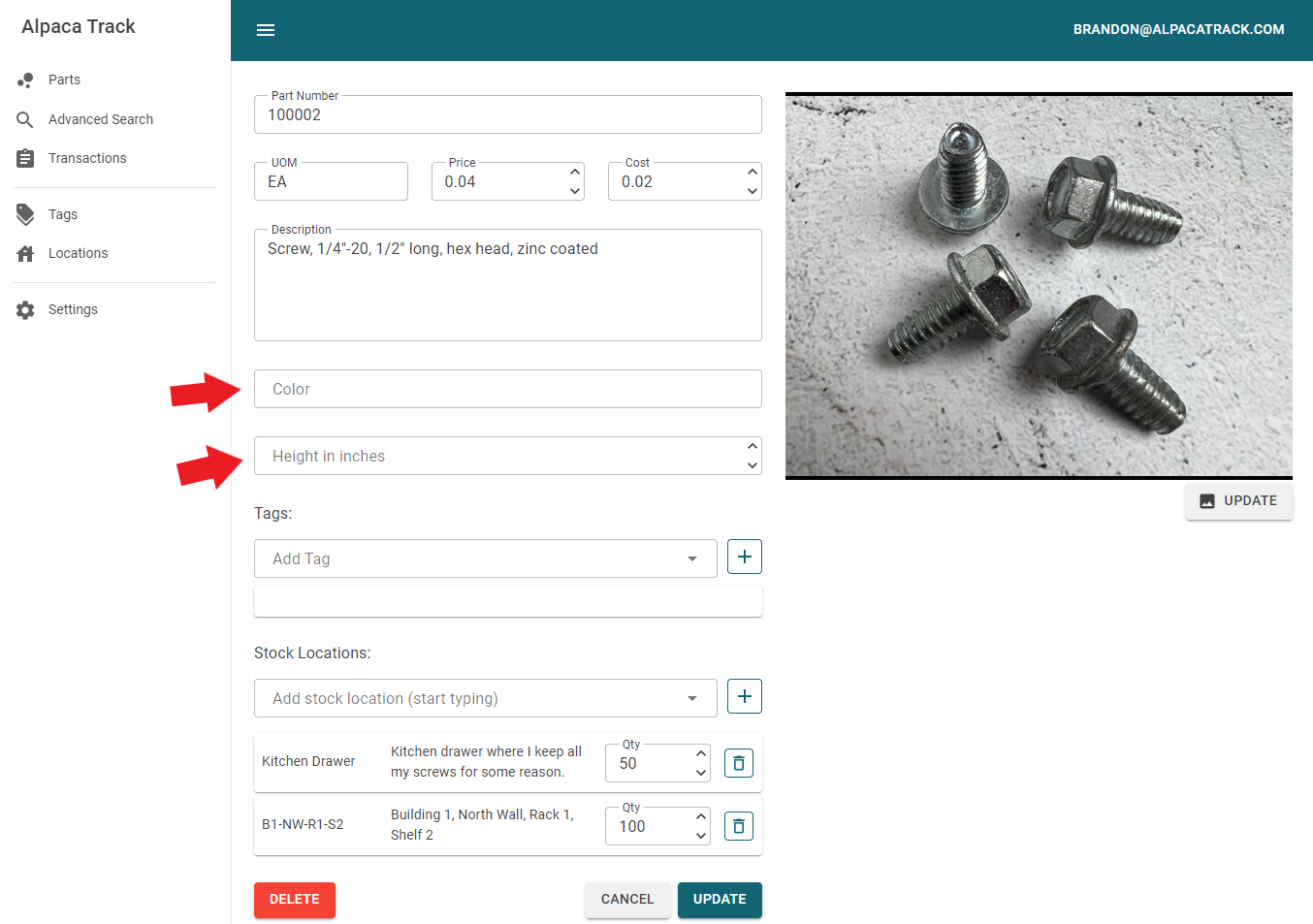
Task: Expand the Add Tag dropdown
Action: pos(691,558)
